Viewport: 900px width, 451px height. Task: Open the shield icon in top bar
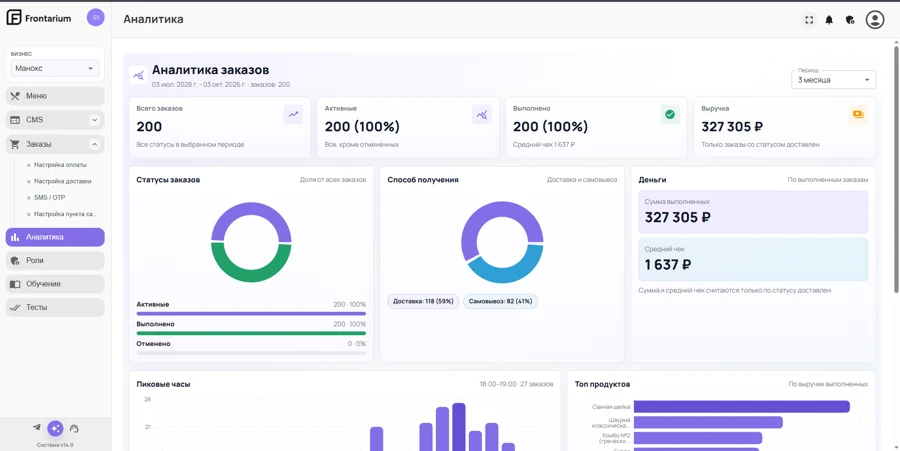click(850, 20)
